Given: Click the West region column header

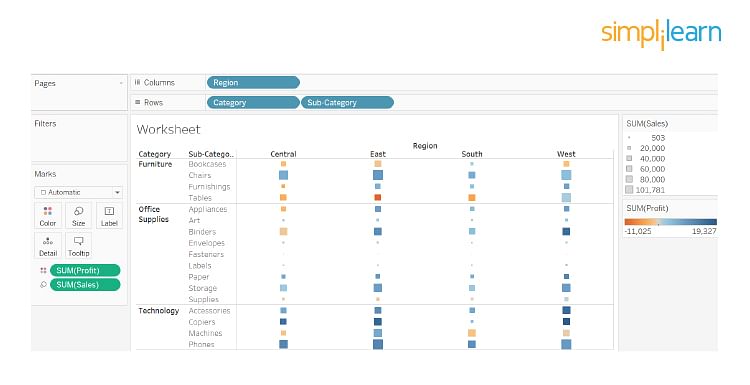Looking at the screenshot, I should tap(566, 154).
